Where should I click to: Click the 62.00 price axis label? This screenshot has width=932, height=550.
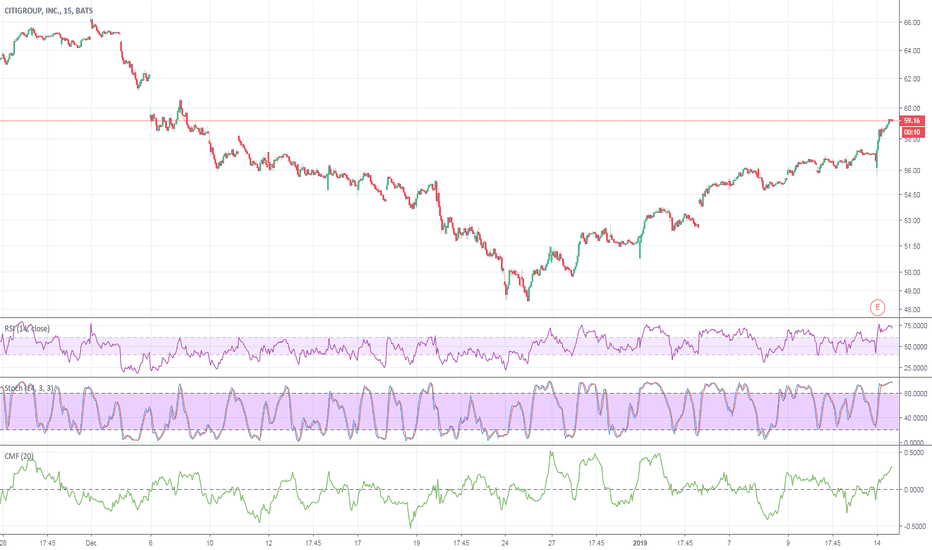pyautogui.click(x=912, y=79)
